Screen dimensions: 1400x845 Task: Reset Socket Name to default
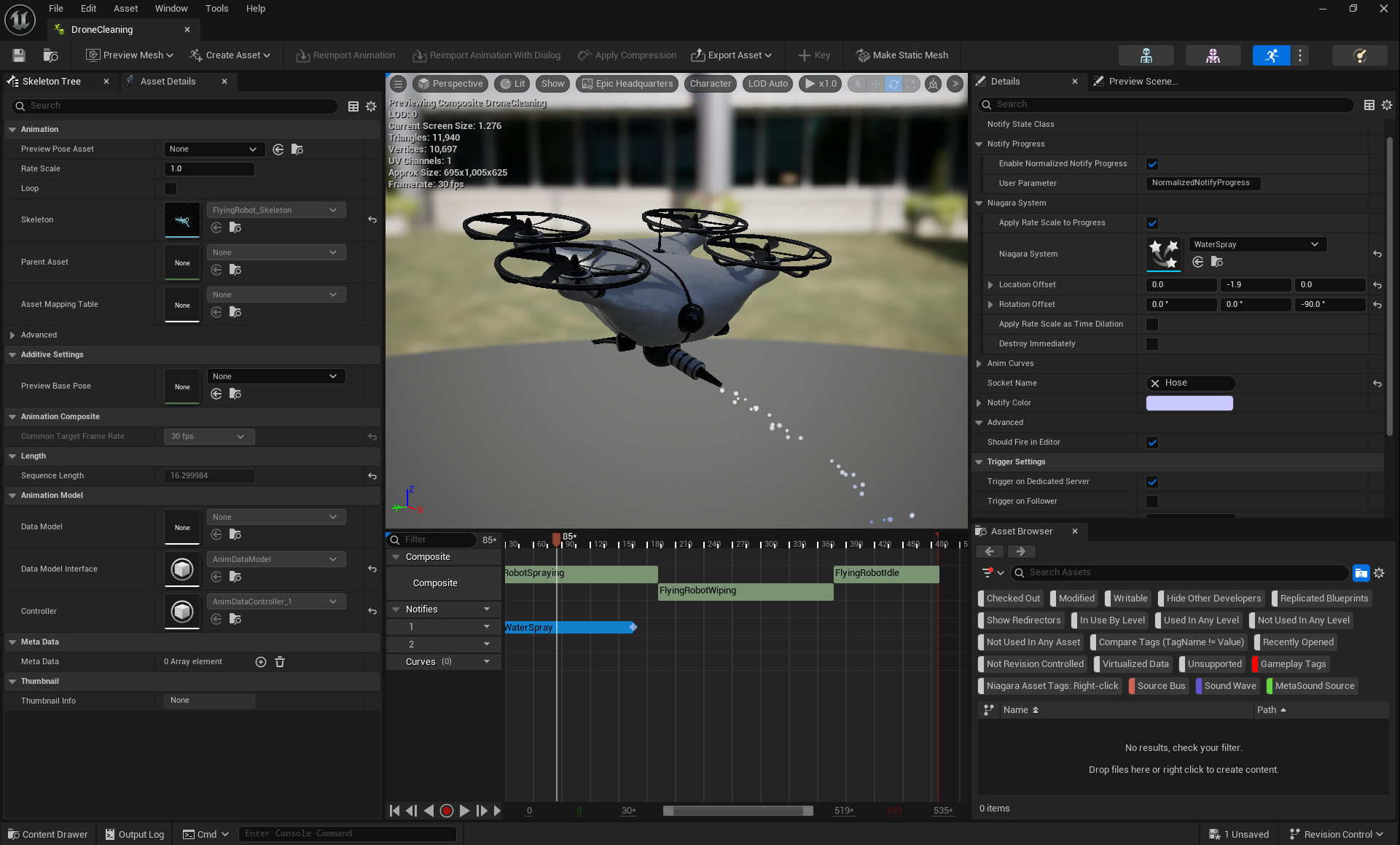tap(1377, 383)
